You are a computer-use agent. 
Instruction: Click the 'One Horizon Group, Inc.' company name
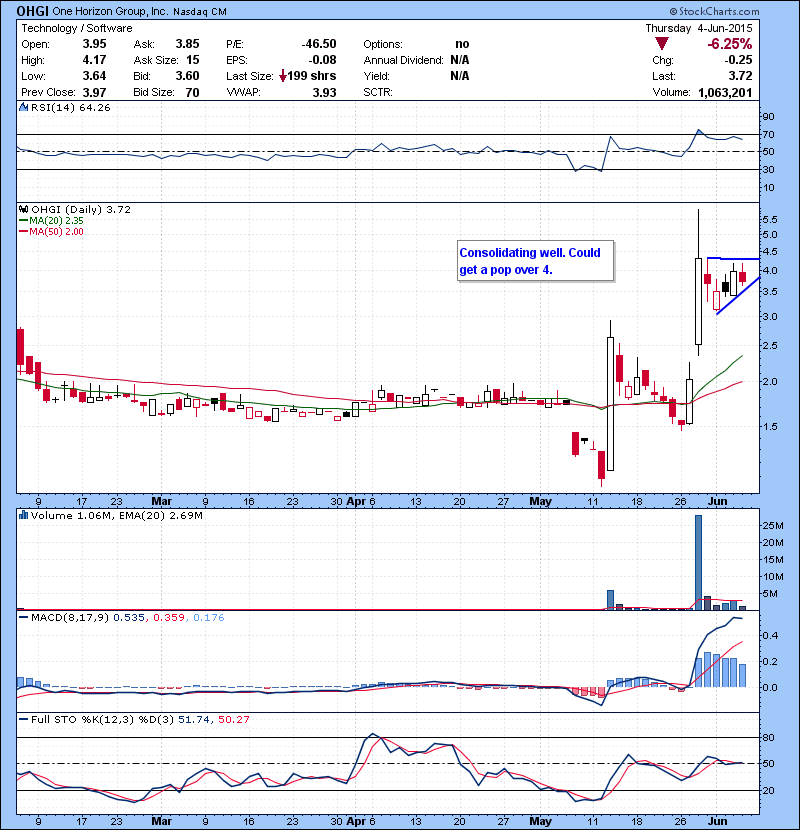coord(110,11)
